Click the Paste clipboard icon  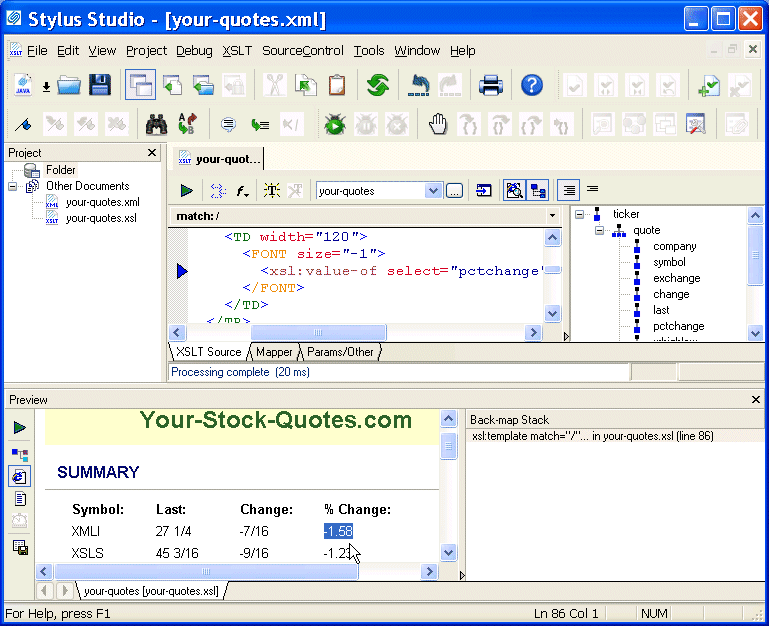pos(337,86)
